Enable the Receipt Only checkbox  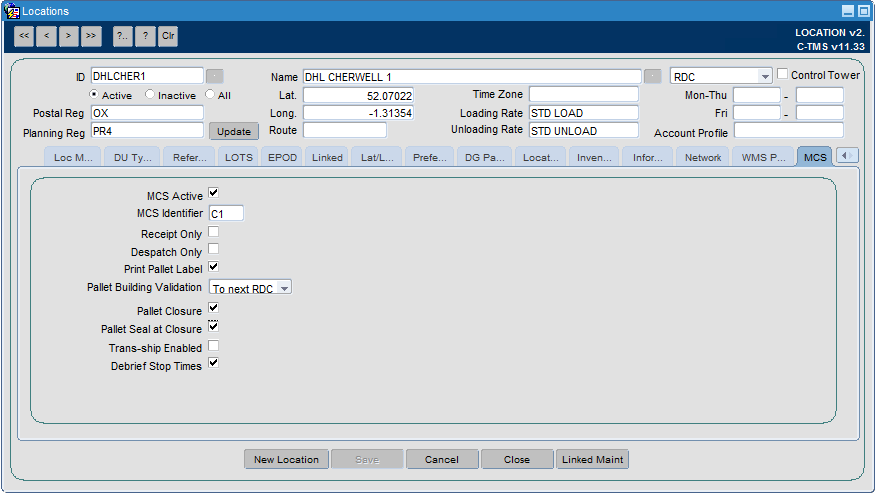tap(213, 231)
